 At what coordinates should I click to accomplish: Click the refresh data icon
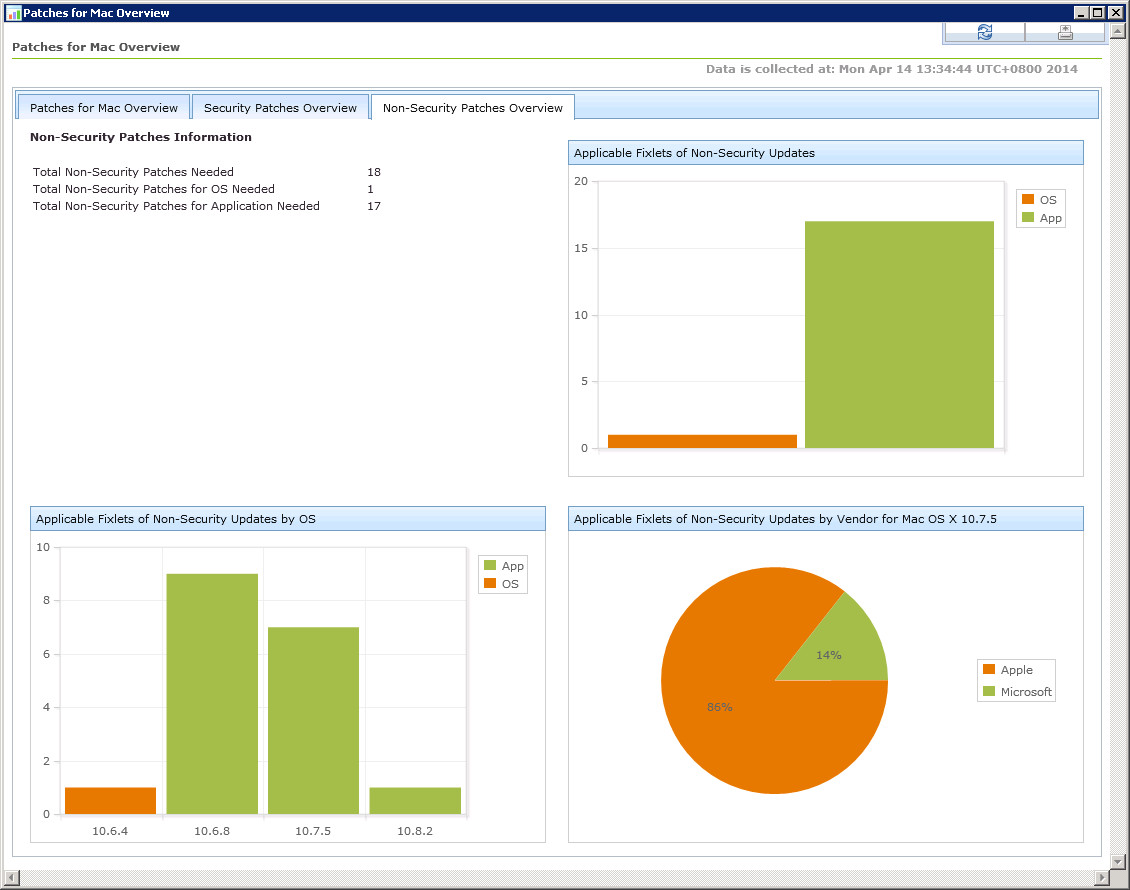tap(984, 32)
